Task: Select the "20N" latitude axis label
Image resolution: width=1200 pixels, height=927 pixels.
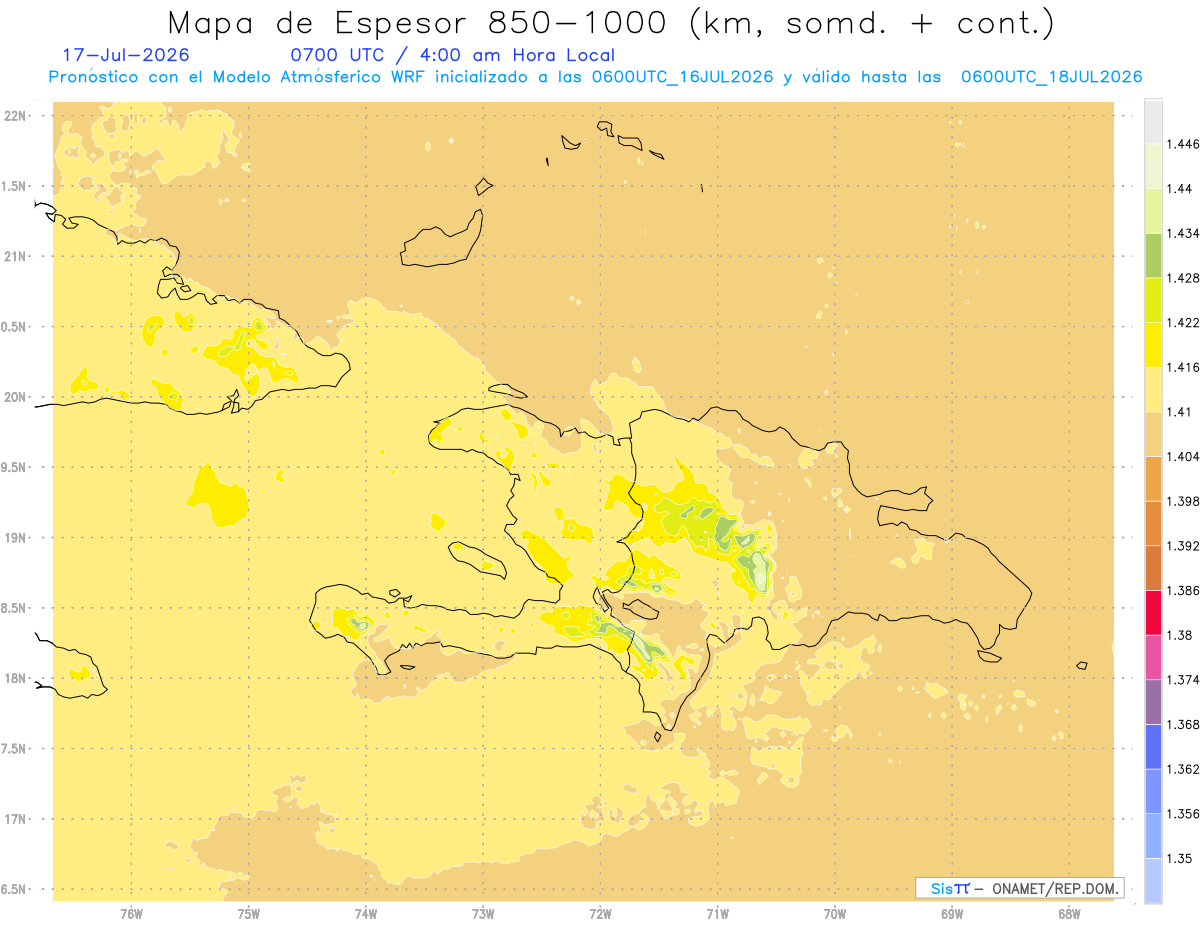Action: coord(15,397)
